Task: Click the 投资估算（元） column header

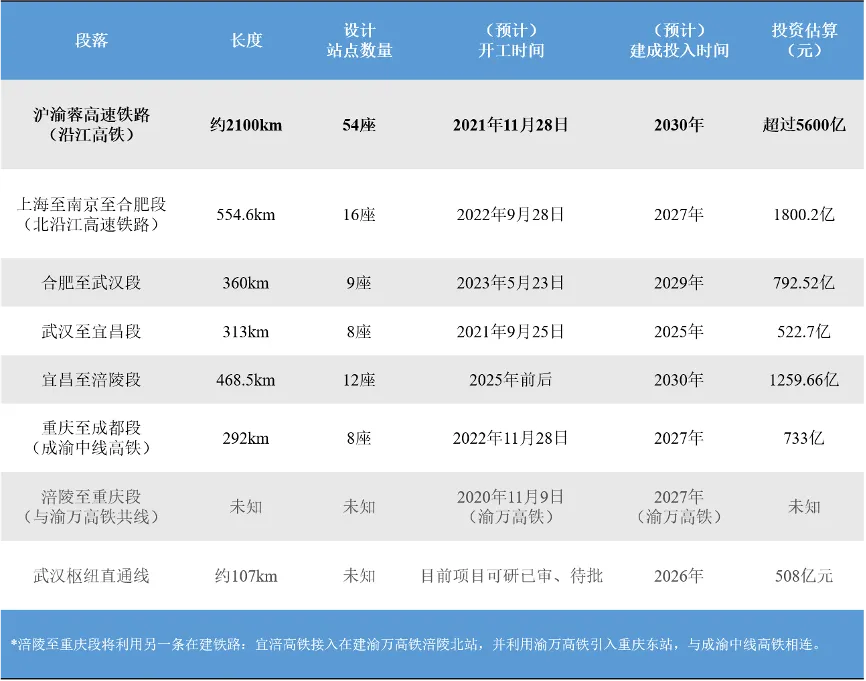Action: 804,40
